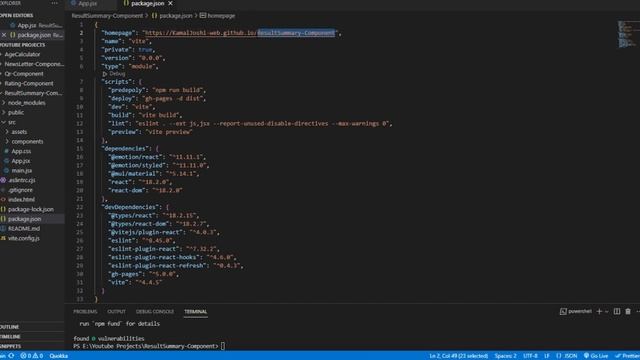The height and width of the screenshot is (360, 640).
Task: Collapse the src folder
Action: [x=11, y=122]
